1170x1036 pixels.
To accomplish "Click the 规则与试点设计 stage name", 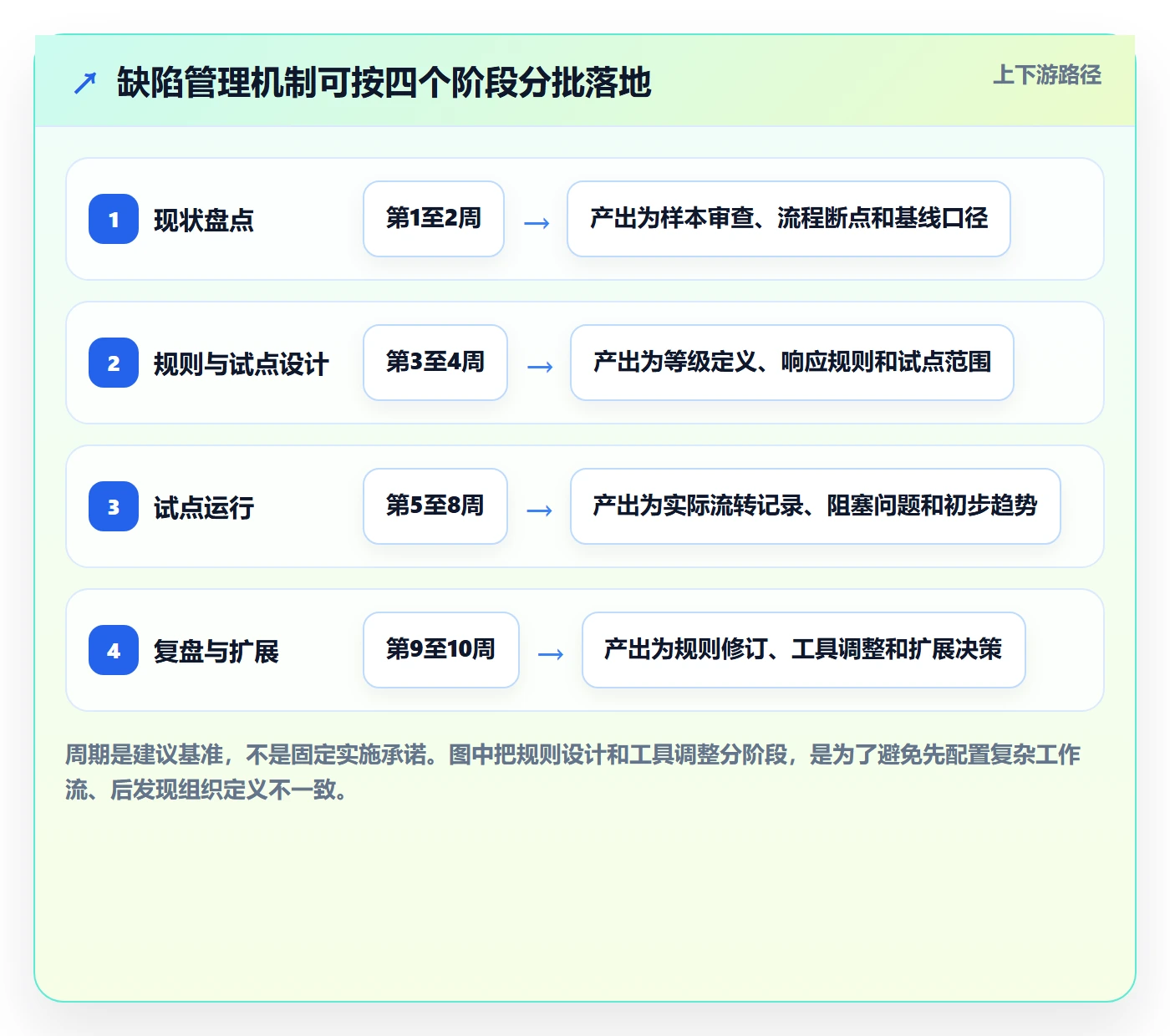I will (242, 363).
